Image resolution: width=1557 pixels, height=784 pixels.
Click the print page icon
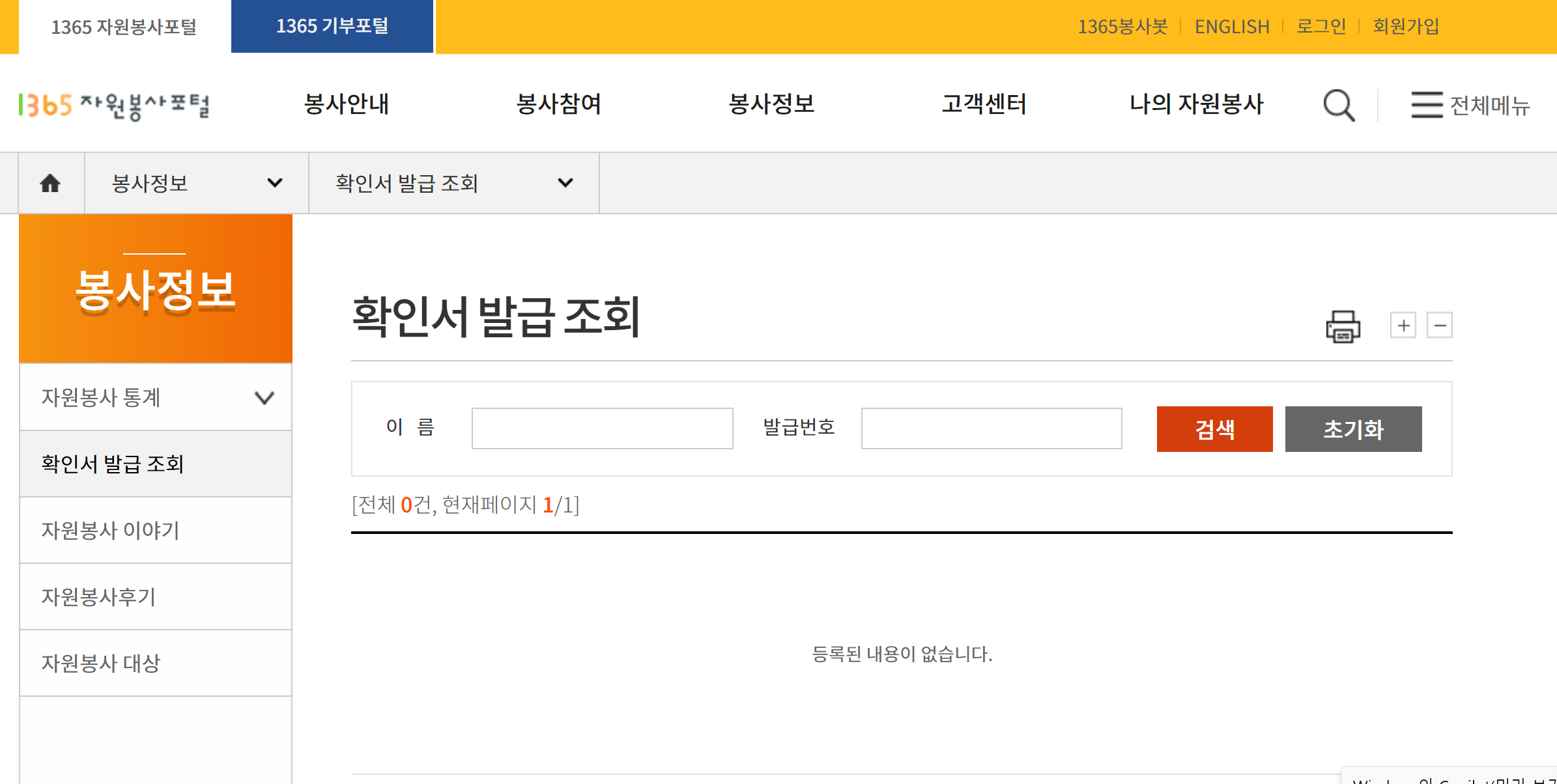(x=1343, y=326)
